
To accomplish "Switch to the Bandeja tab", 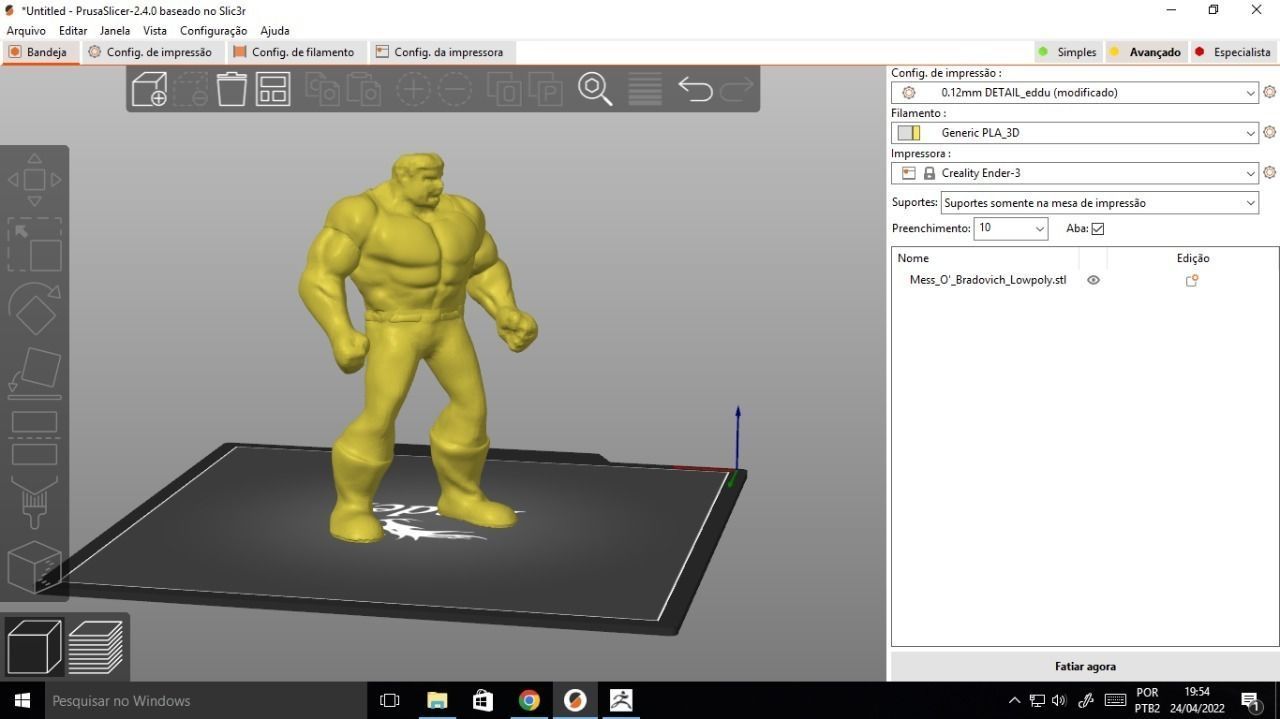I will point(39,52).
